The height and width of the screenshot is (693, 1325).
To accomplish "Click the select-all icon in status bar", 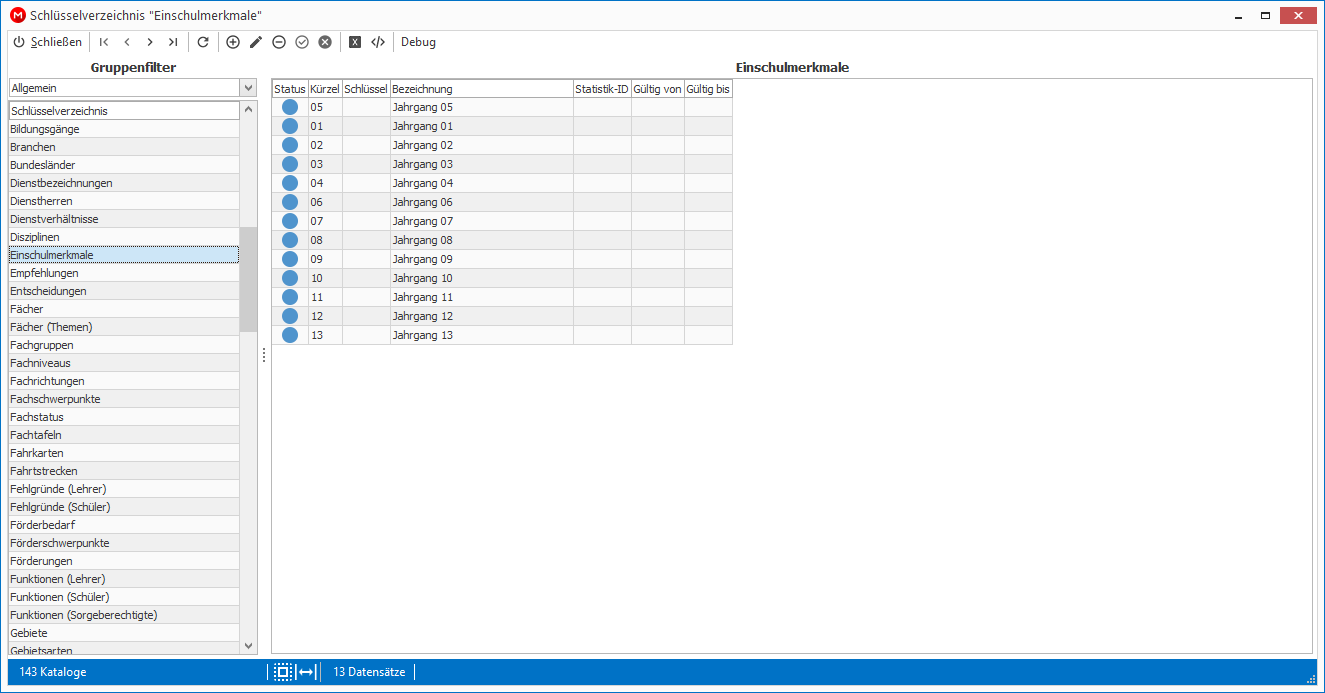I will click(283, 672).
